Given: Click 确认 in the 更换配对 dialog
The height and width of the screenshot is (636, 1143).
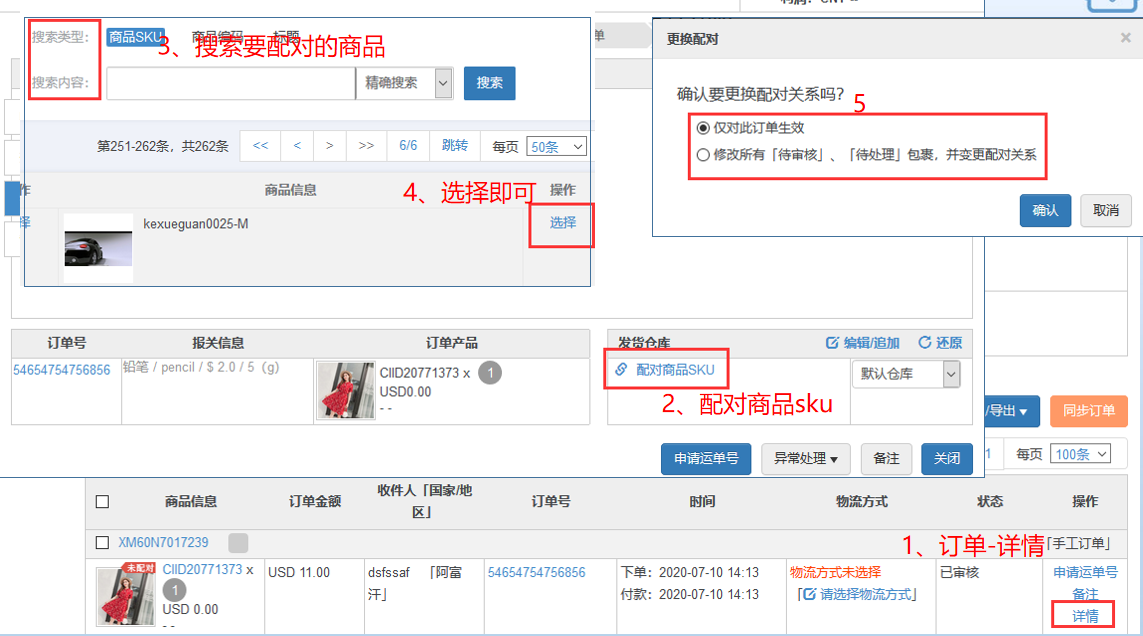Looking at the screenshot, I should point(1045,211).
